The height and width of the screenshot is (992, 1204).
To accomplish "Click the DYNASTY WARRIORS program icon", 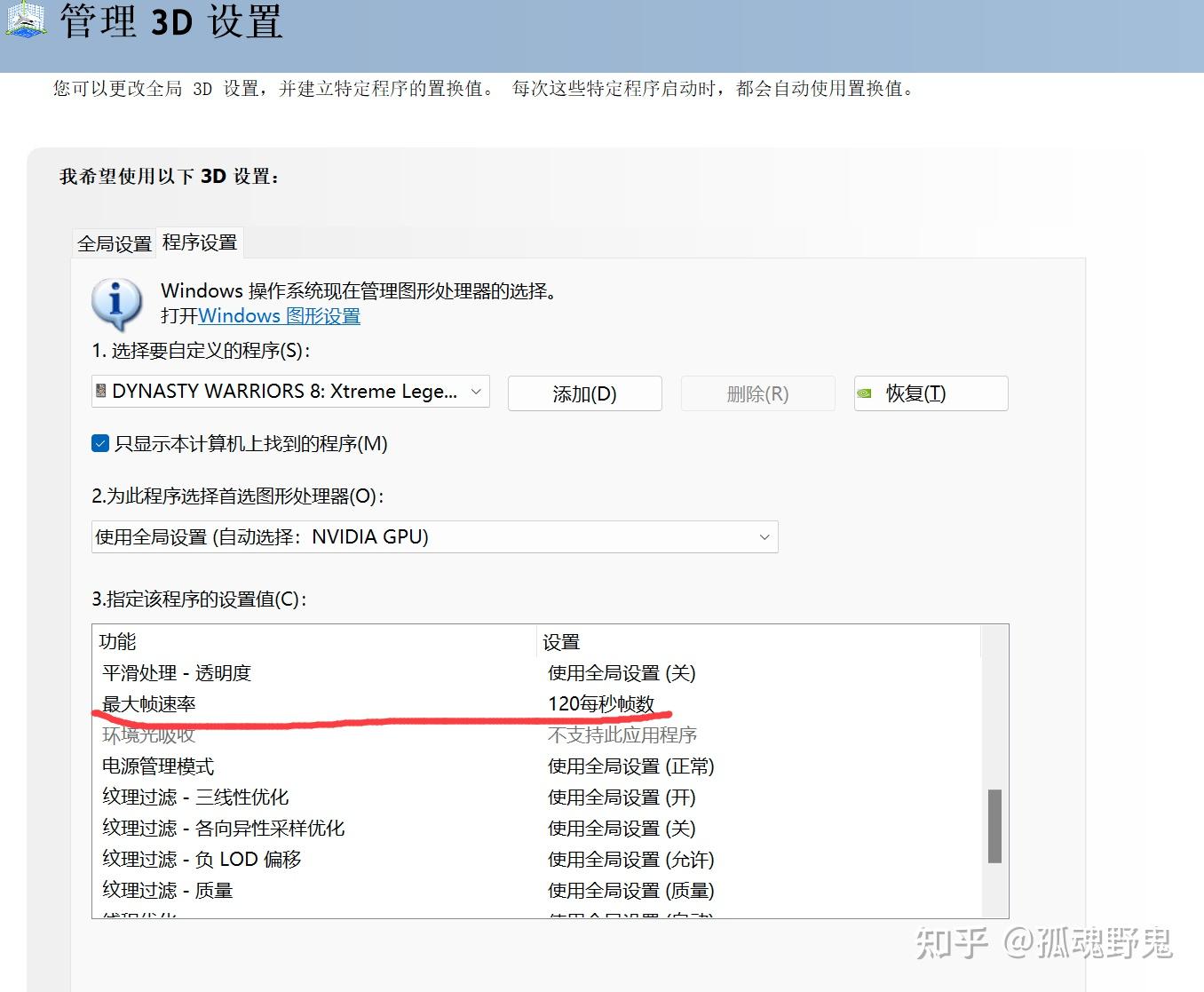I will pyautogui.click(x=101, y=391).
